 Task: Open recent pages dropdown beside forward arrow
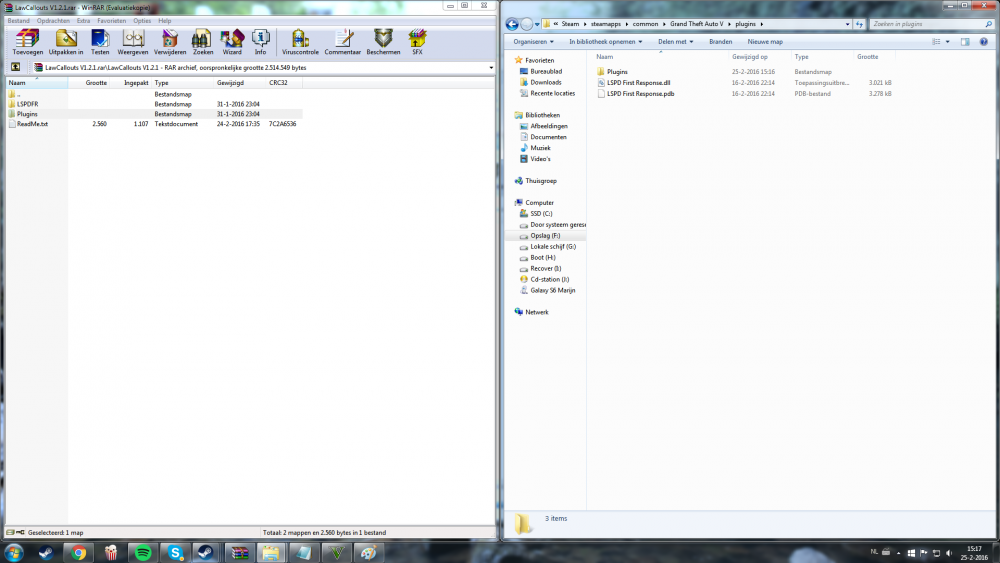[537, 24]
